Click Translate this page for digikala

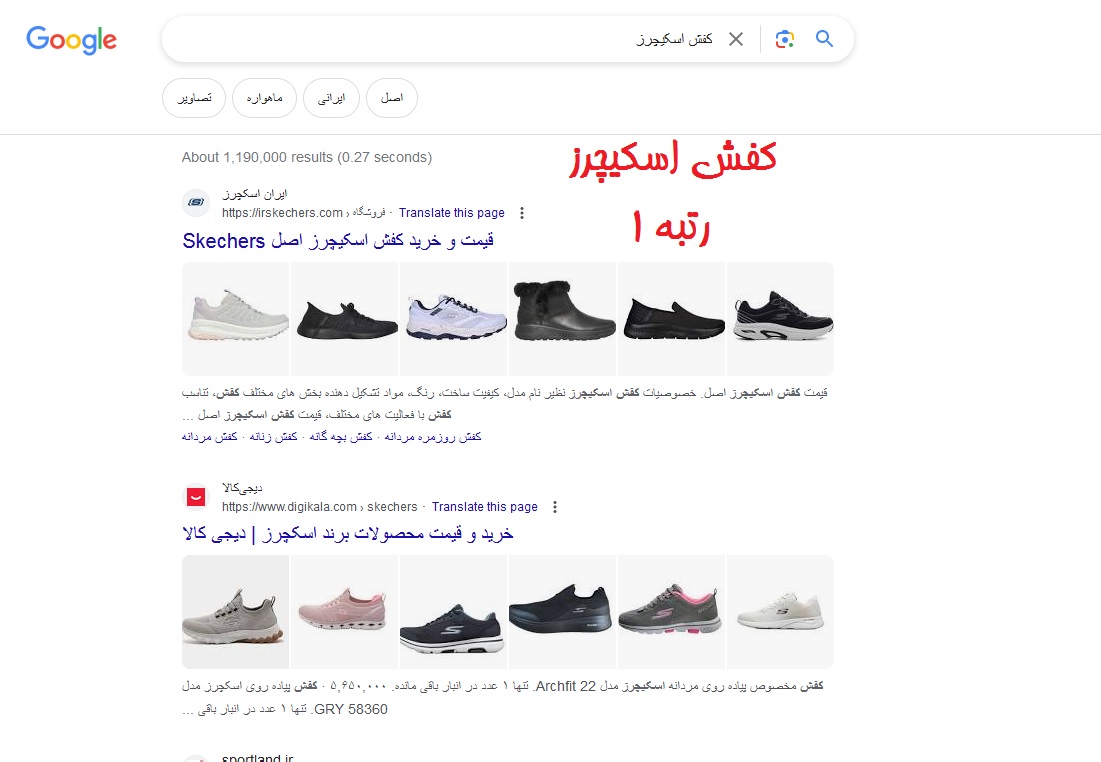pyautogui.click(x=484, y=506)
